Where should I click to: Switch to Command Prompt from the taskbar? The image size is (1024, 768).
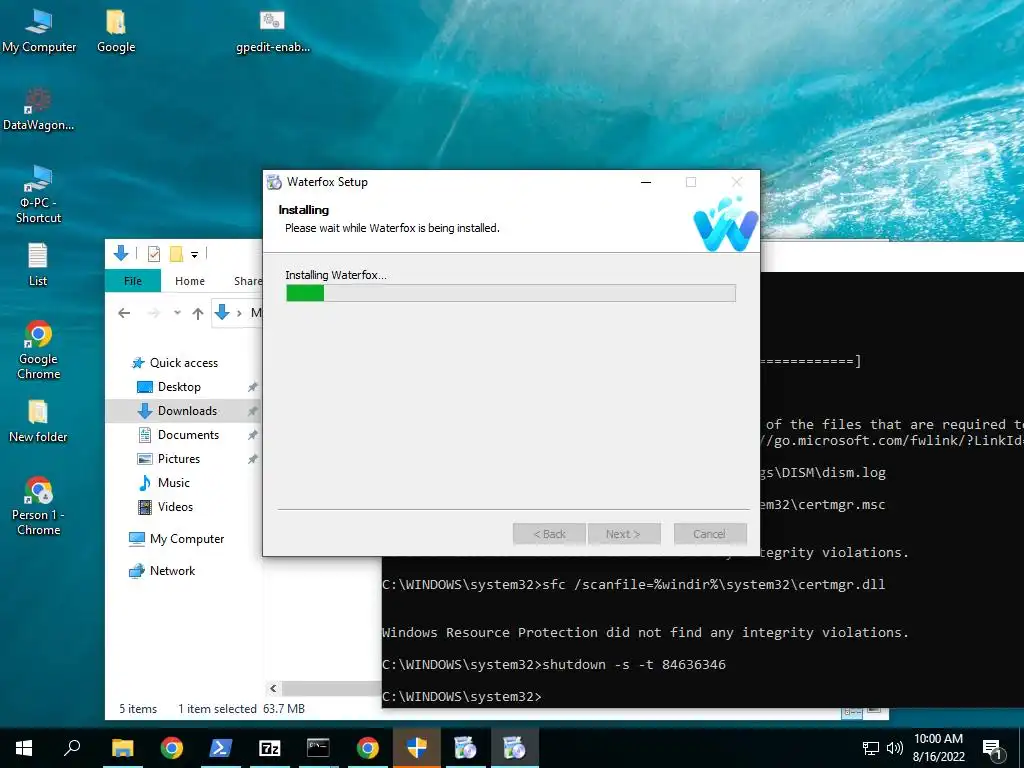(x=318, y=748)
